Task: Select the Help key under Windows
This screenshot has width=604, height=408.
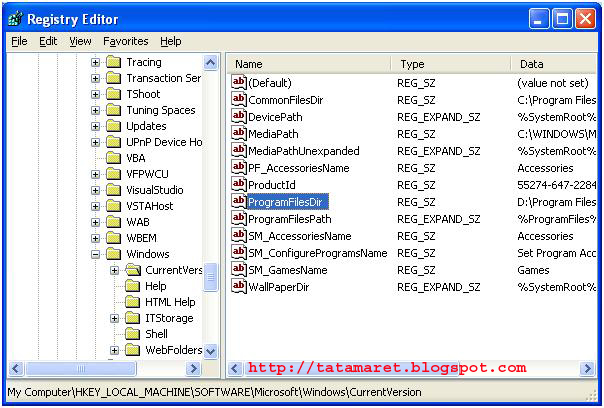Action: [156, 286]
